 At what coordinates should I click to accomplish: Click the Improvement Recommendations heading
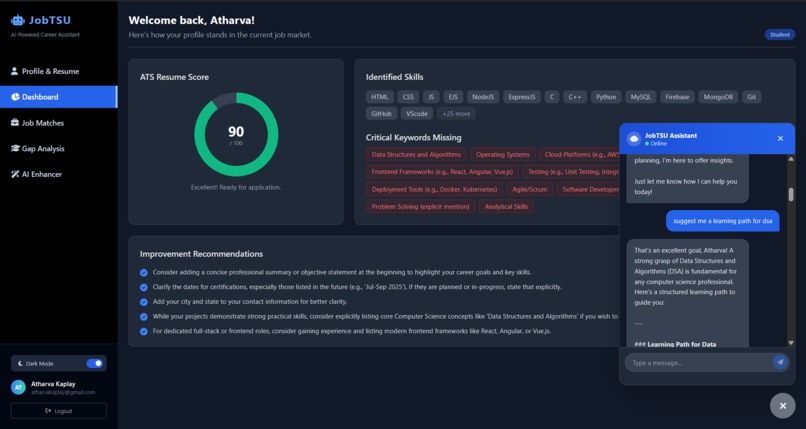tap(201, 254)
